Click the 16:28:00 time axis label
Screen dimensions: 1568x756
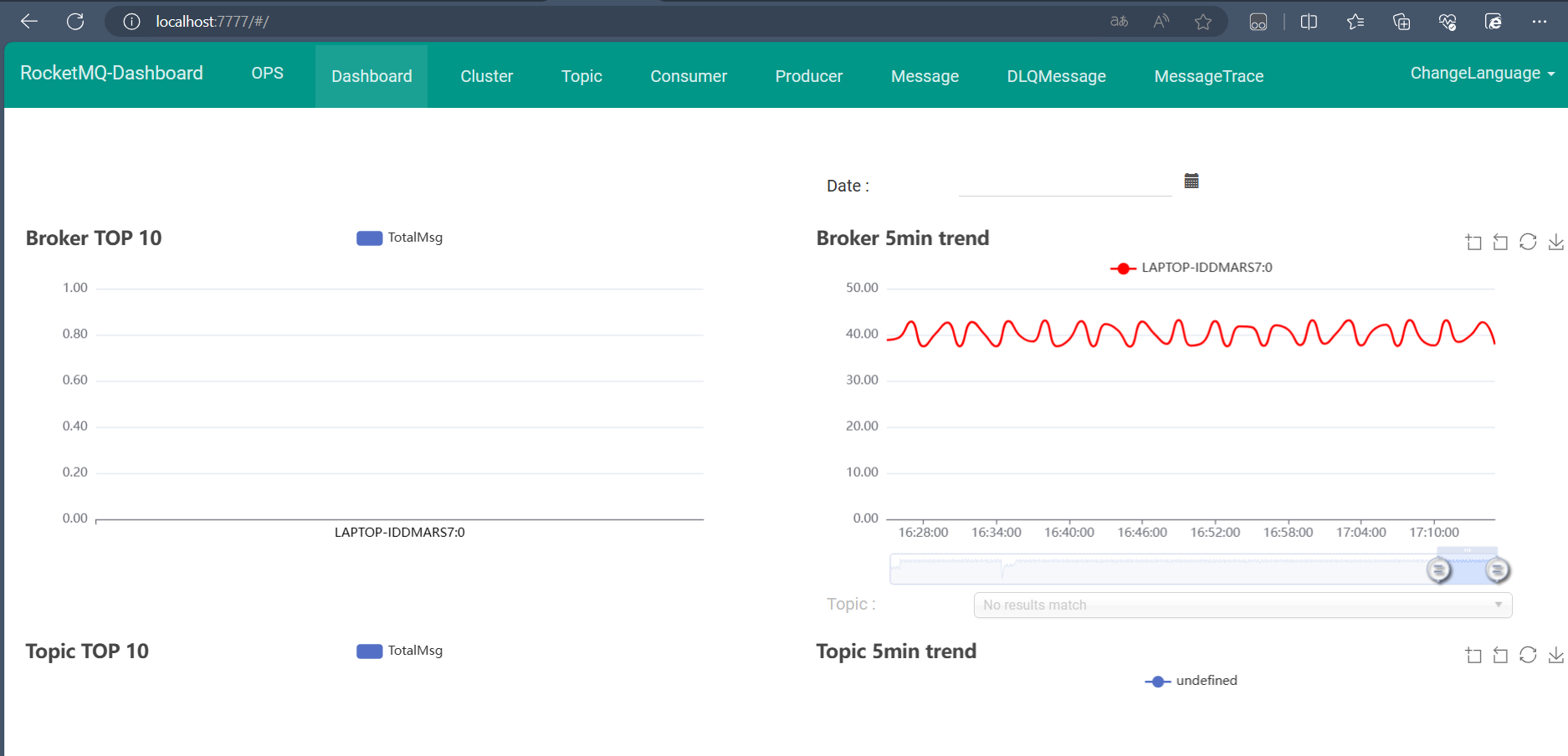923,532
